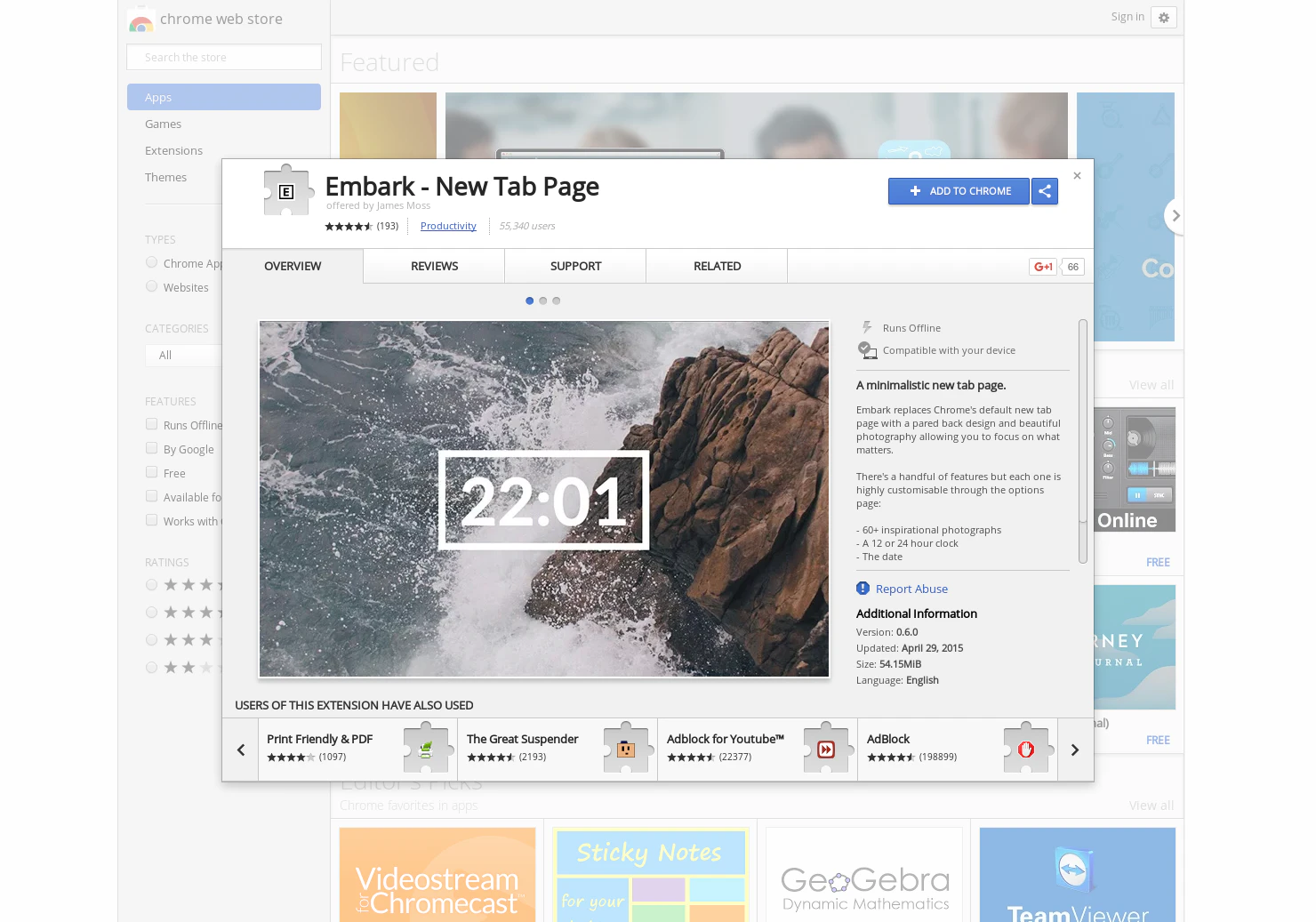Click the Embark ocean screenshot preview
This screenshot has height=922, width=1316.
tap(544, 499)
